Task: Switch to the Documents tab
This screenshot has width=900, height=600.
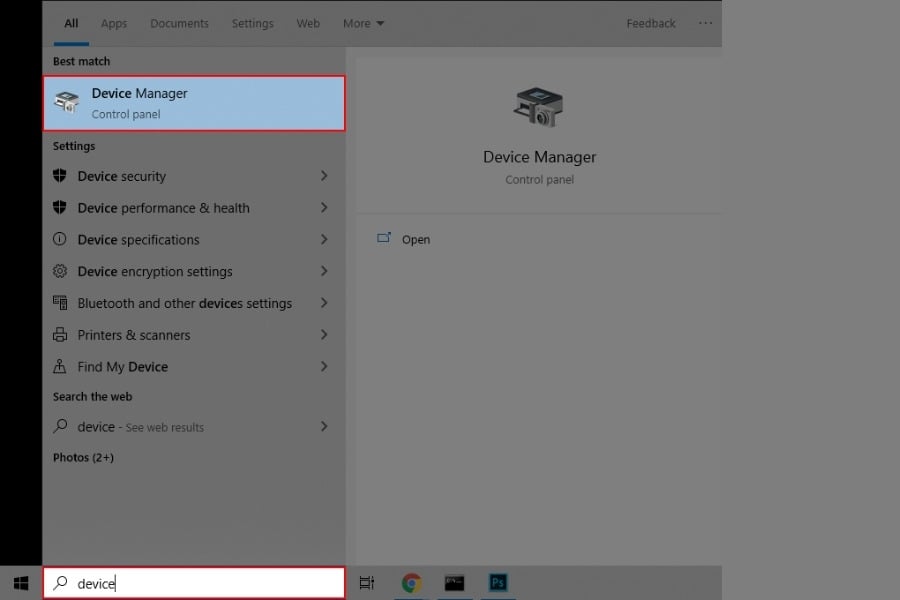Action: pyautogui.click(x=179, y=23)
